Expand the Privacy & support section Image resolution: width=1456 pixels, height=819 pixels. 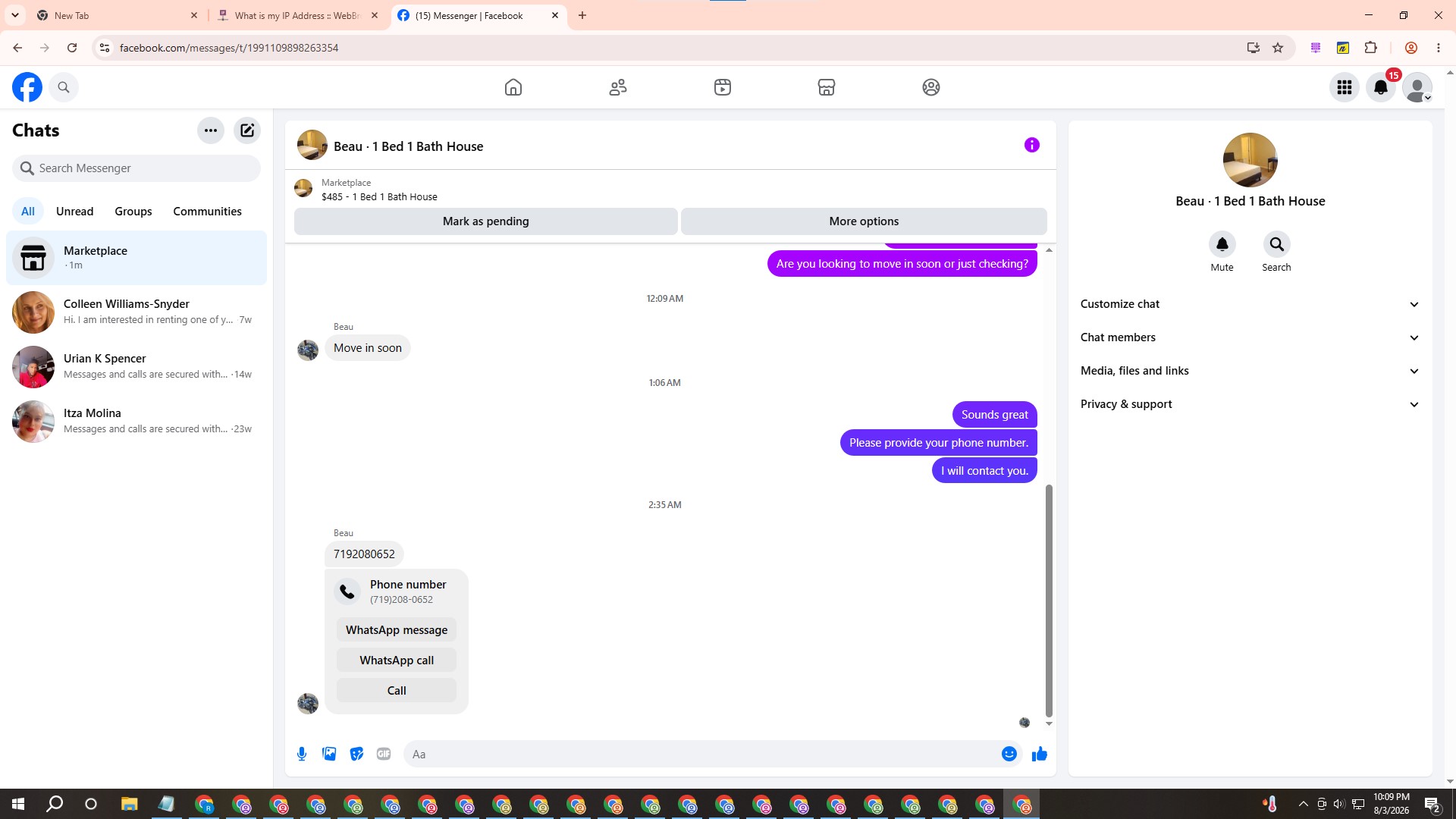pos(1250,404)
